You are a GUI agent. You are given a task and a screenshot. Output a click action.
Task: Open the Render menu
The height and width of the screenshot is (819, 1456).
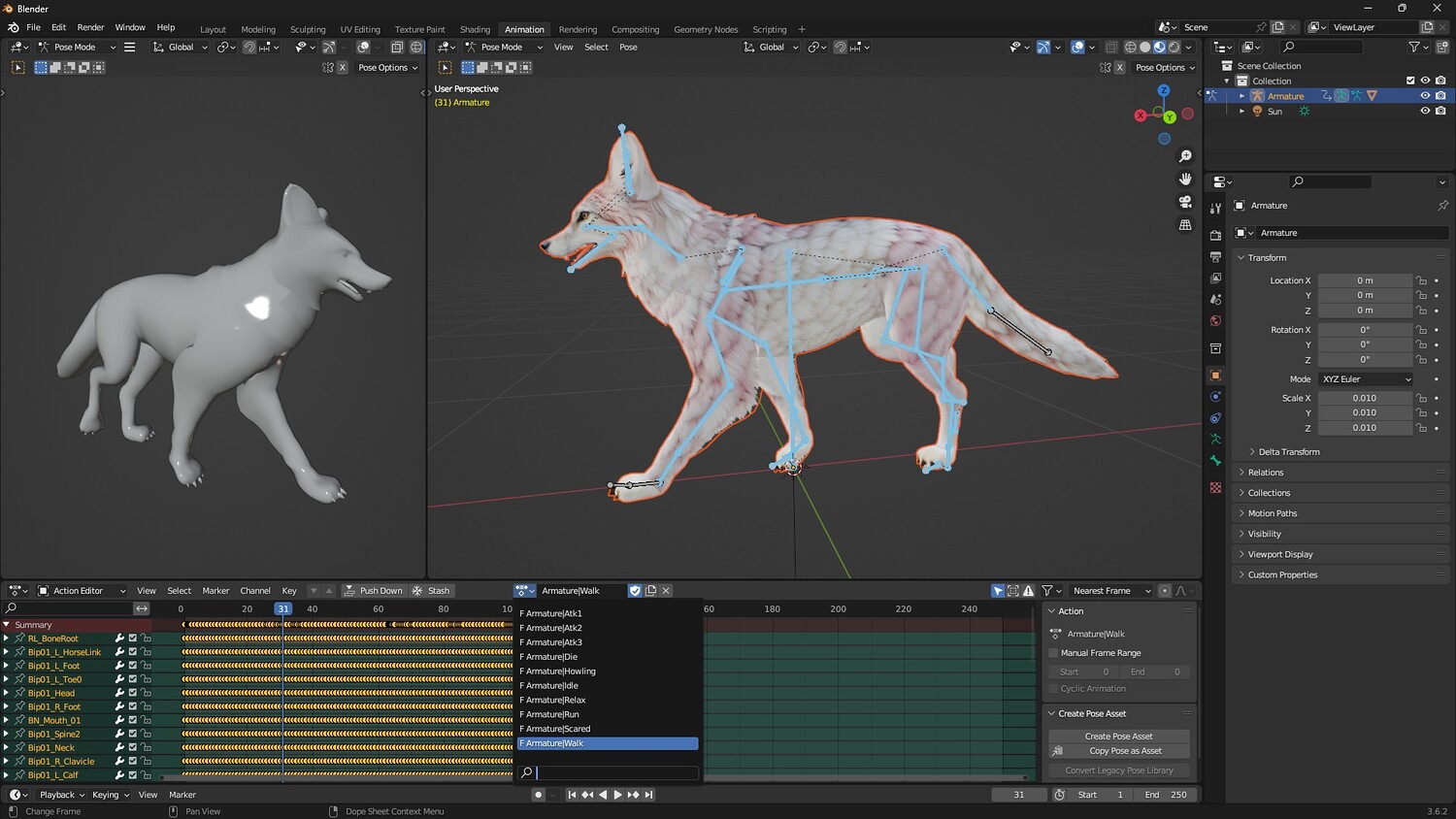tap(90, 27)
